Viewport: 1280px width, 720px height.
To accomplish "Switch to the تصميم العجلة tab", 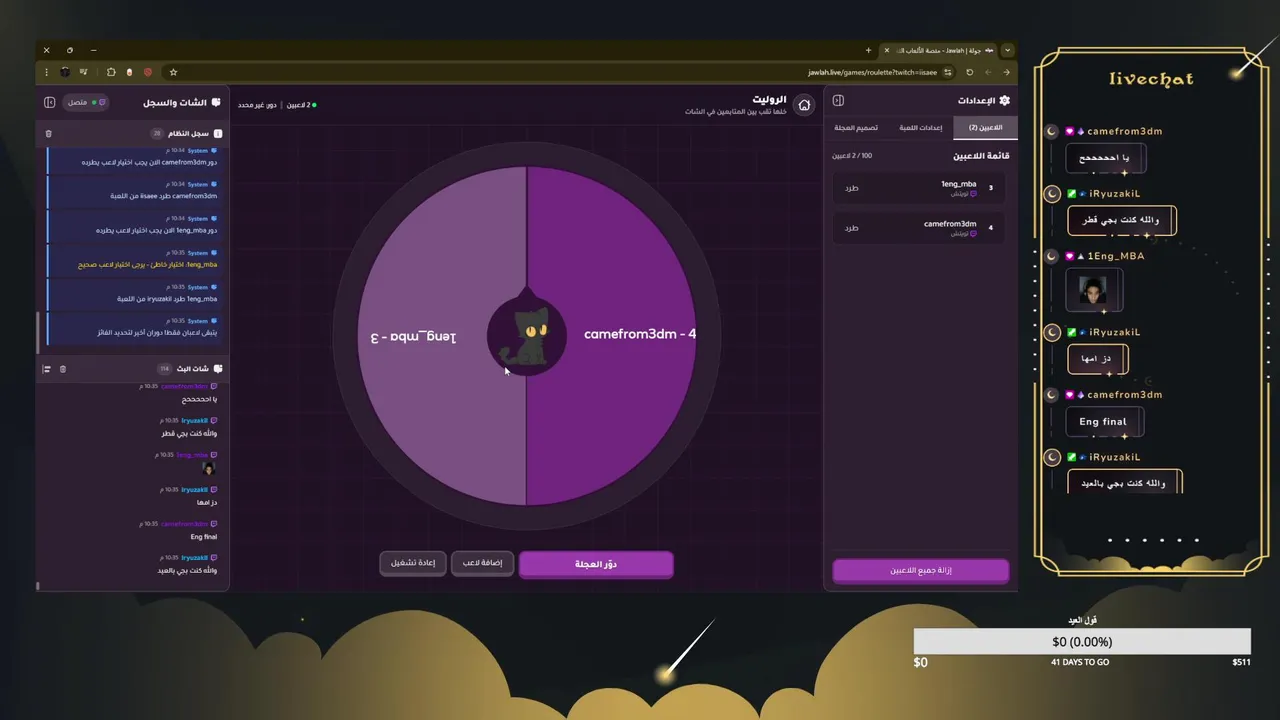I will 856,128.
